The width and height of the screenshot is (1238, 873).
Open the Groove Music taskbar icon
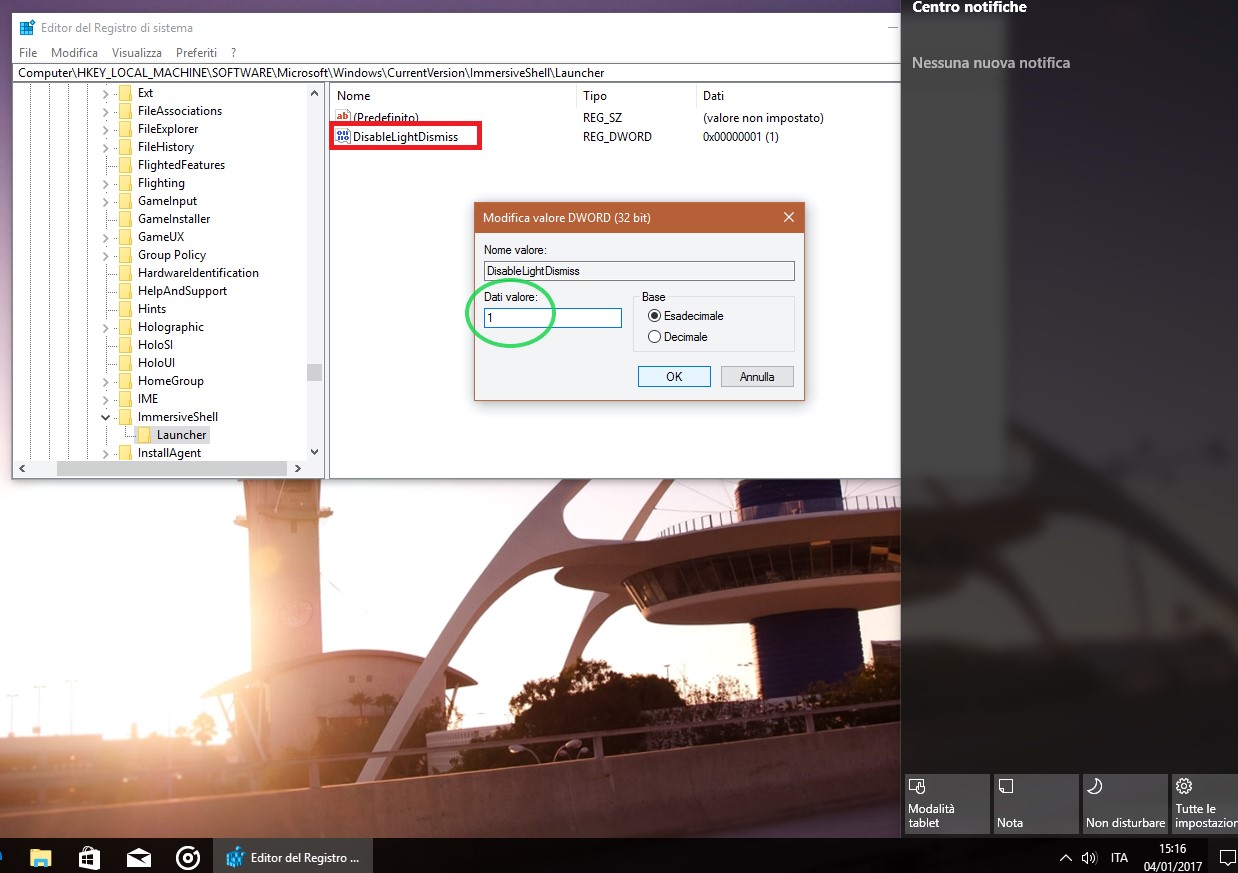tap(187, 857)
